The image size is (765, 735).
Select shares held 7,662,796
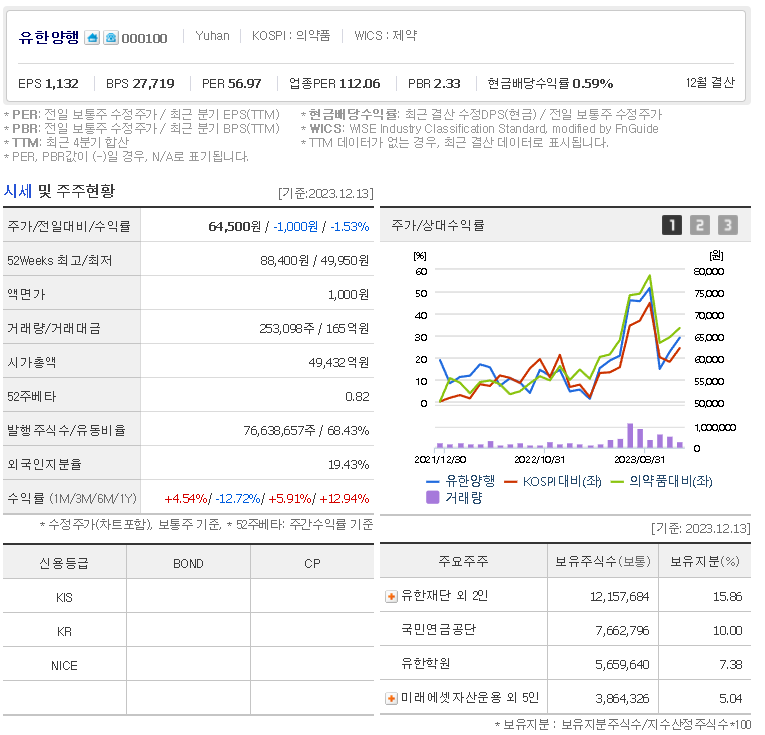622,631
